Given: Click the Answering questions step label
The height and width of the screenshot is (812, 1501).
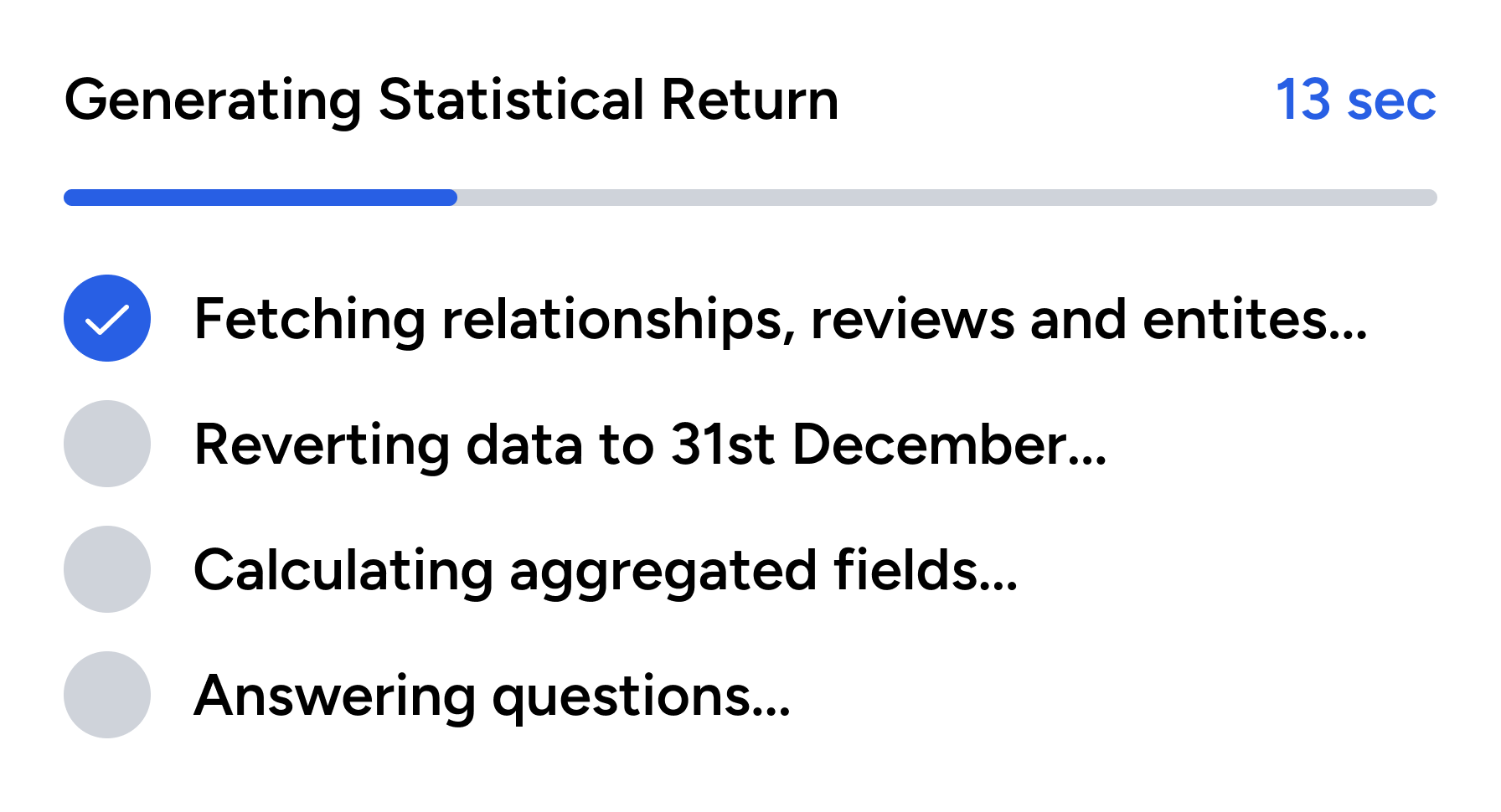Looking at the screenshot, I should point(493,697).
